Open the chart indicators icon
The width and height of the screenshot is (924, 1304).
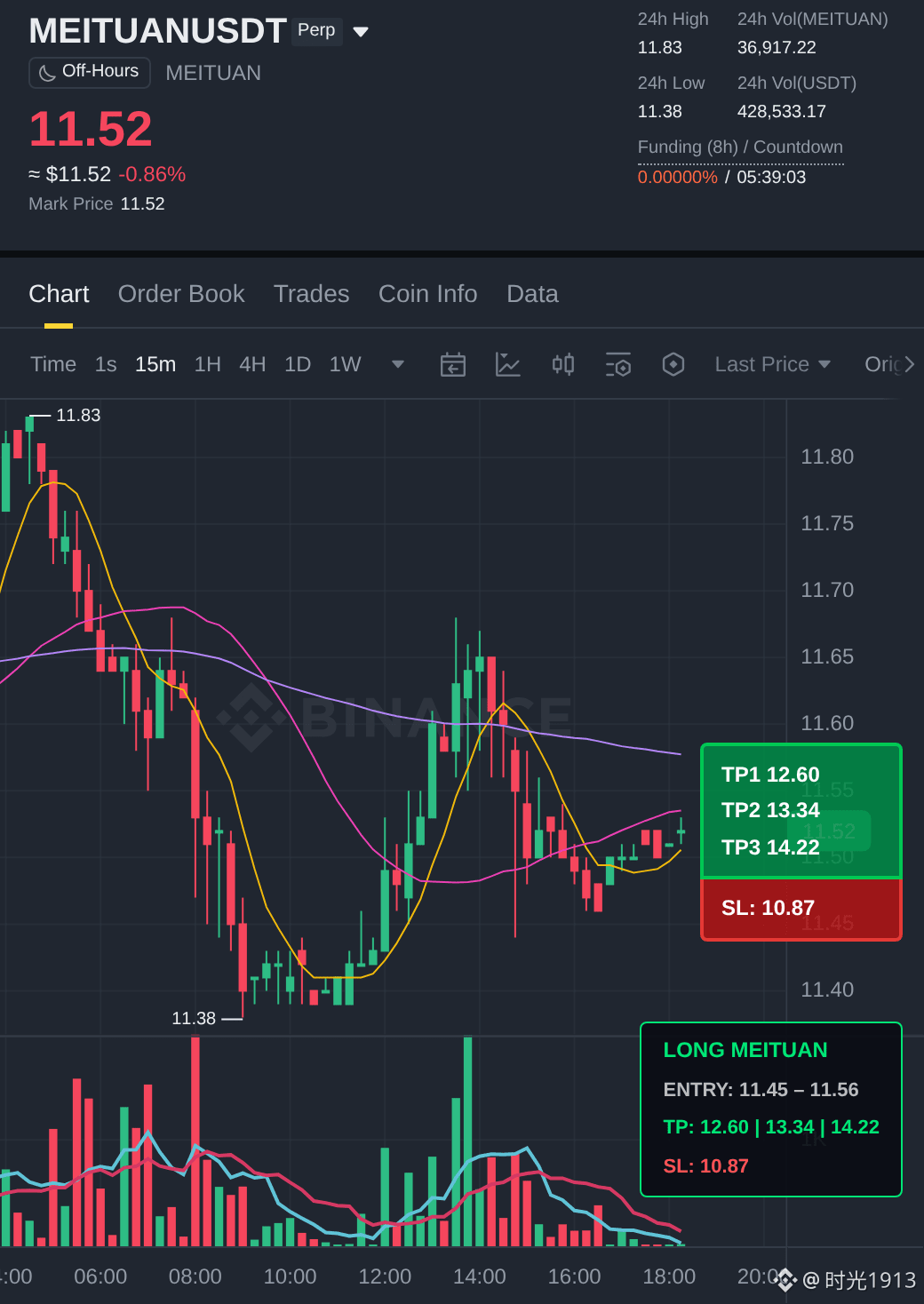pyautogui.click(x=507, y=364)
